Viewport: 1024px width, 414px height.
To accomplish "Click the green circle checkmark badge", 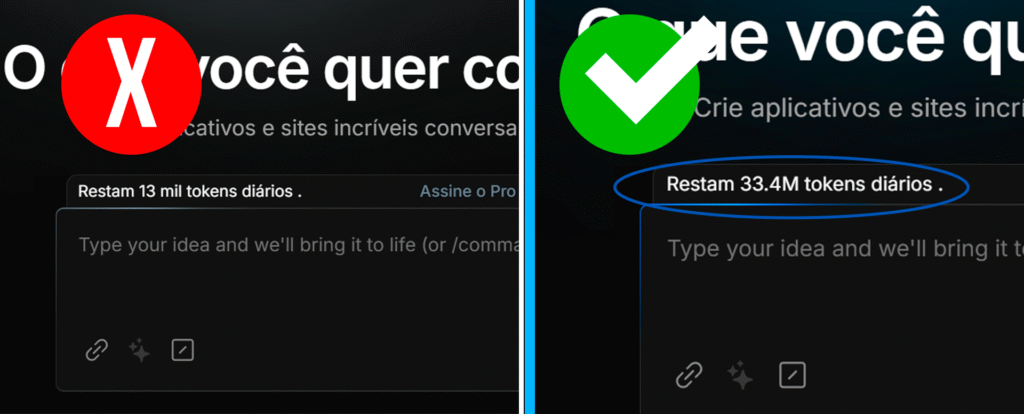I will pos(630,84).
